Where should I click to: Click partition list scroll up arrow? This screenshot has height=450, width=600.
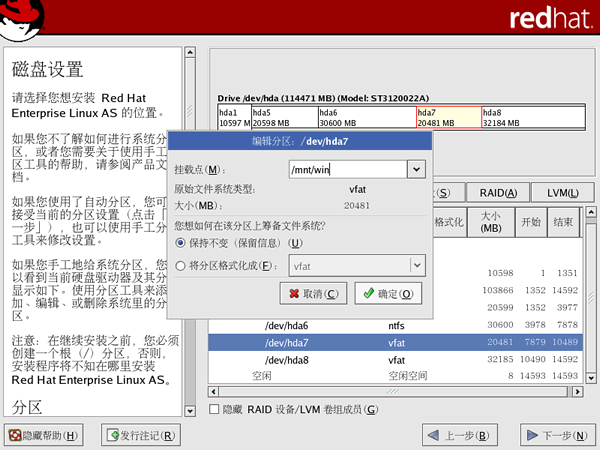[591, 212]
